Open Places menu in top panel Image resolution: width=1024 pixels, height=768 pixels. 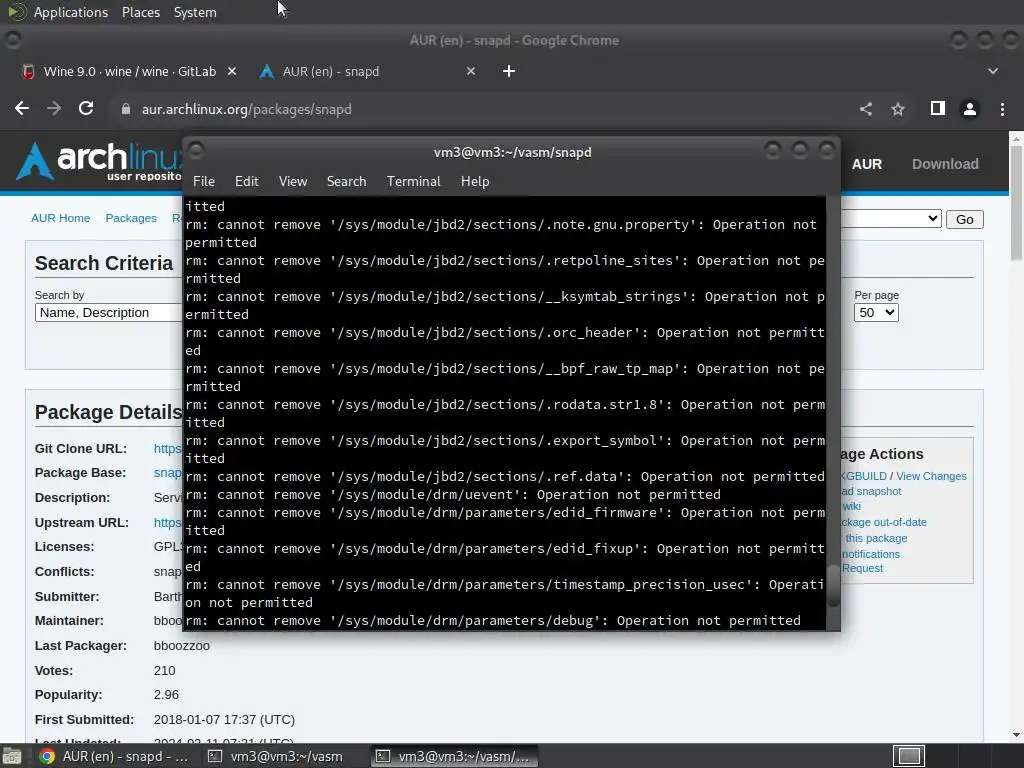[140, 12]
